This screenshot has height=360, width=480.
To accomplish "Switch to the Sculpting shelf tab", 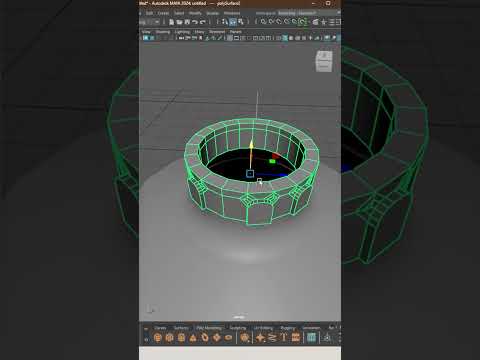I will [238, 328].
